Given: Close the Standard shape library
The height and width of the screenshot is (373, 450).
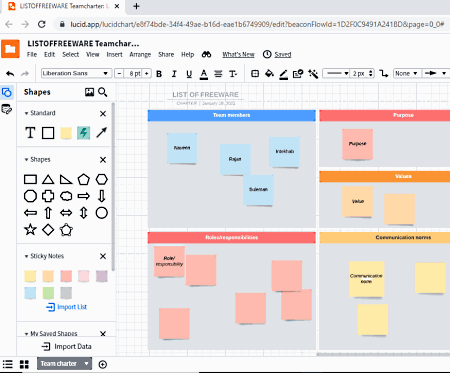Looking at the screenshot, I should 103,114.
